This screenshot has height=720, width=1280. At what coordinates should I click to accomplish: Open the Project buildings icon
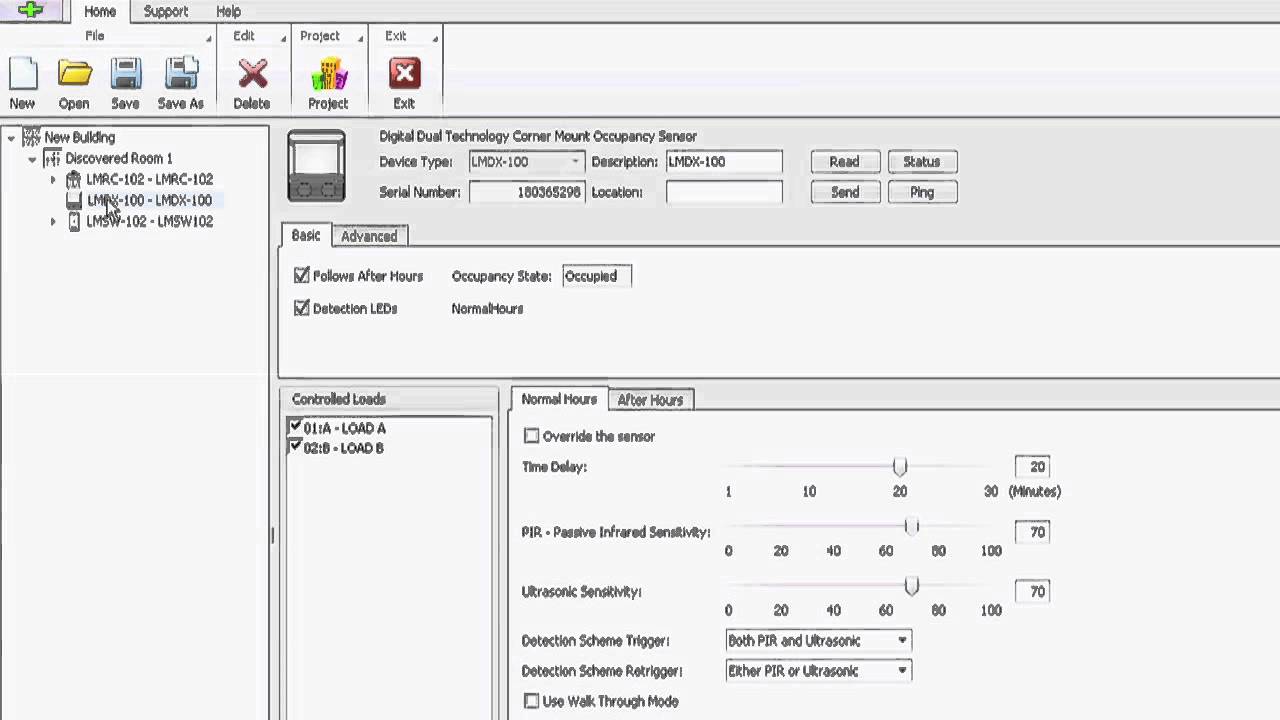point(328,74)
